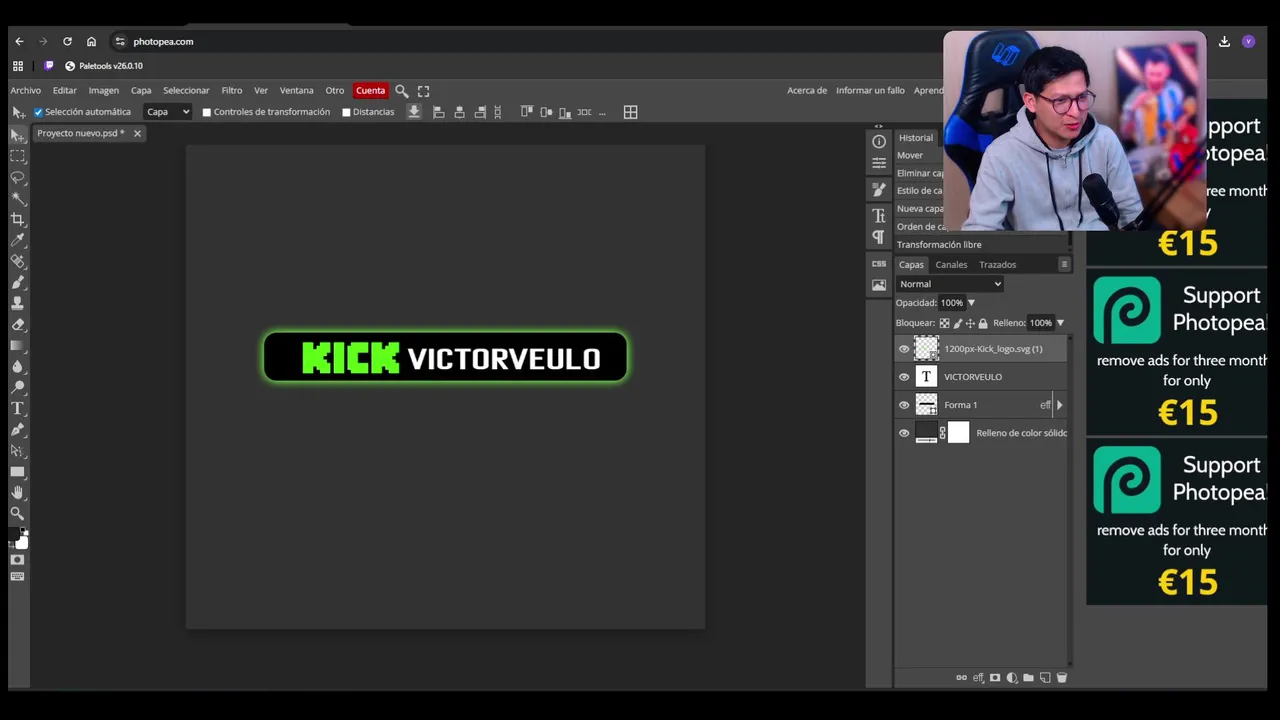Select the Rectangle shape tool
This screenshot has height=720, width=1280.
click(17, 471)
